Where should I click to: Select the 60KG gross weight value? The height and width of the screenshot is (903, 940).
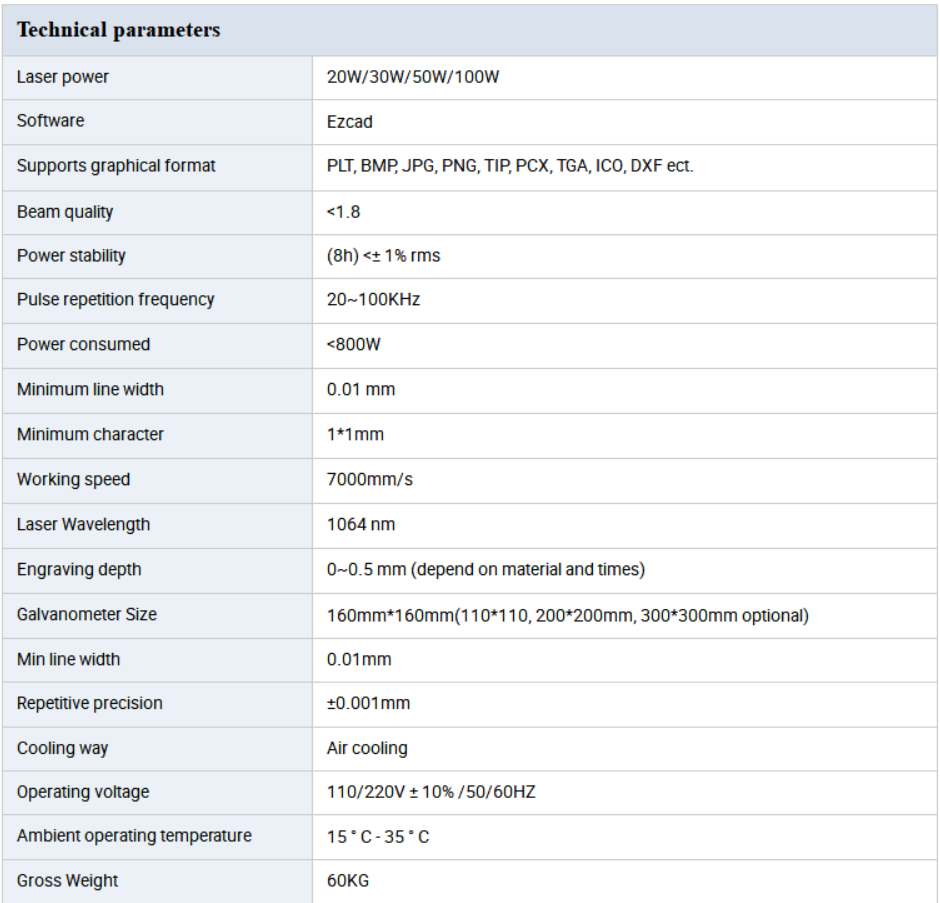click(x=347, y=881)
